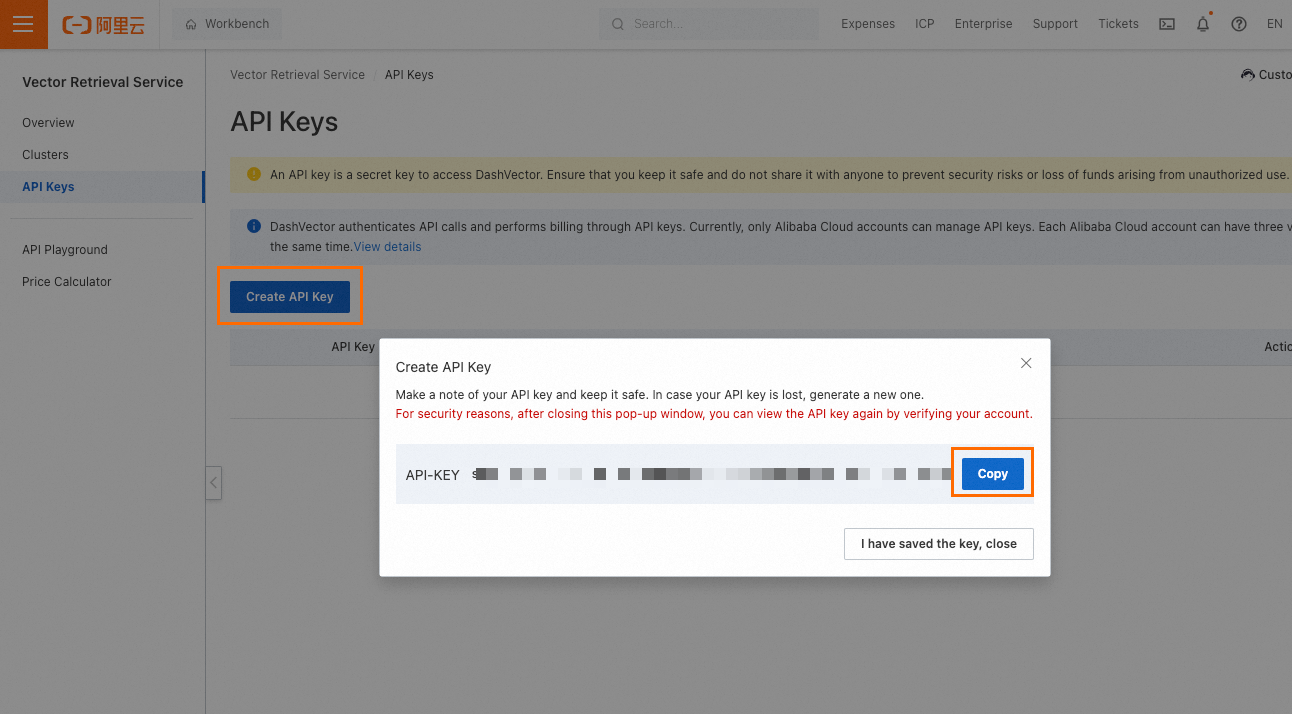The height and width of the screenshot is (714, 1292).
Task: Click Vector Retrieval Service breadcrumb
Action: (x=297, y=75)
